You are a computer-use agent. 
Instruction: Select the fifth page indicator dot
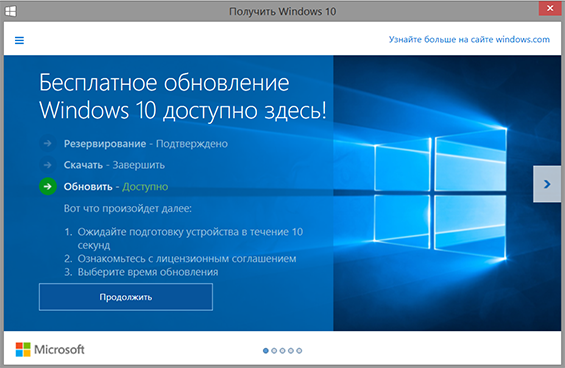pyautogui.click(x=299, y=350)
